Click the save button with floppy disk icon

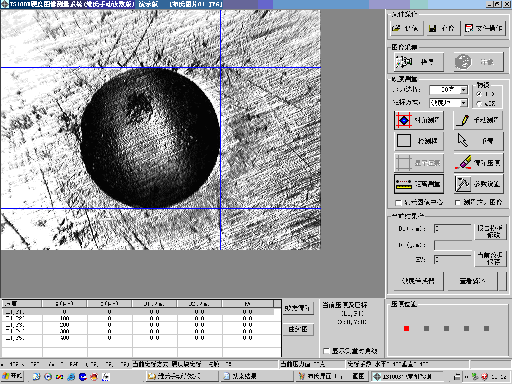pos(442,28)
